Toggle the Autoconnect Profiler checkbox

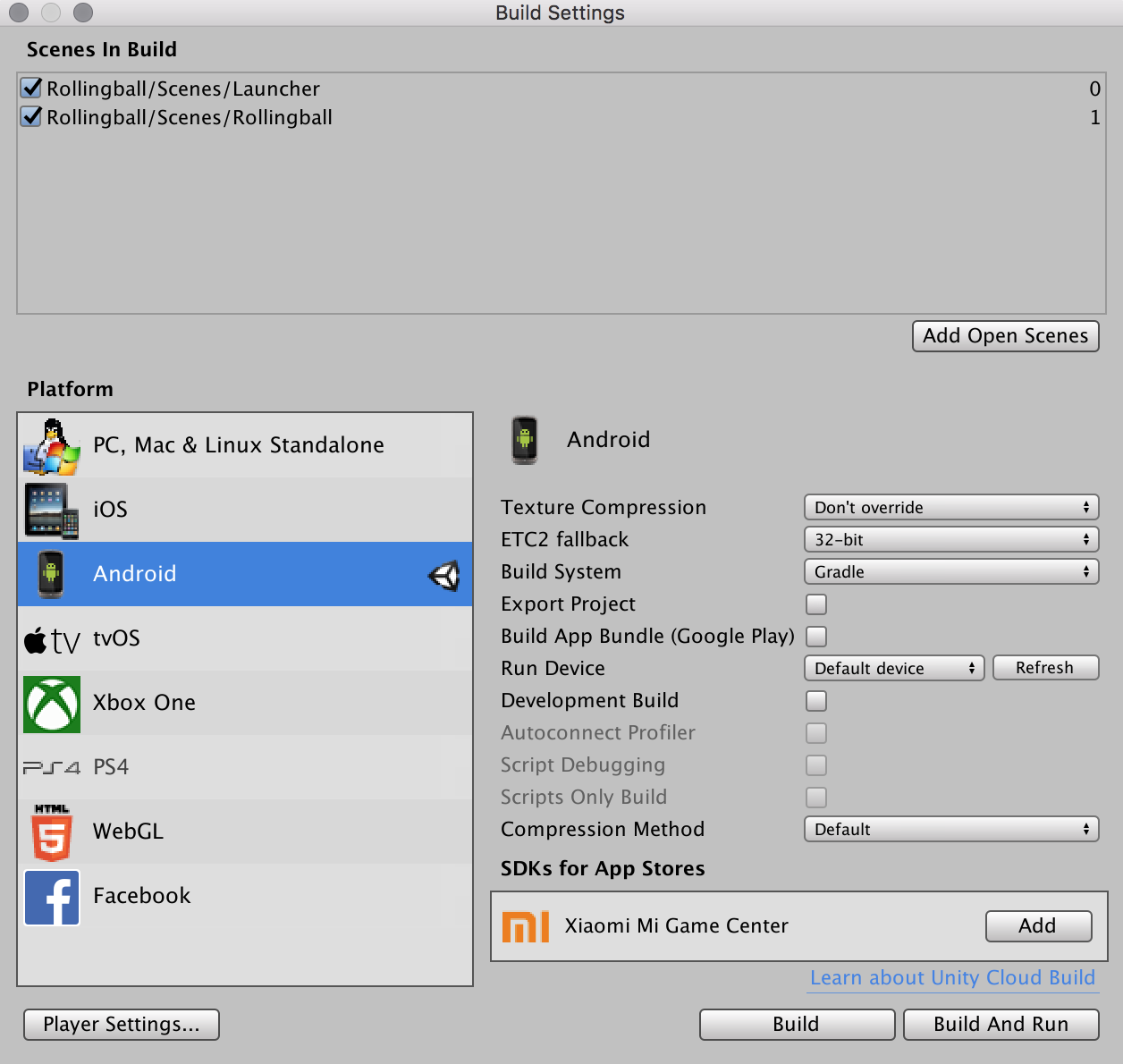816,733
